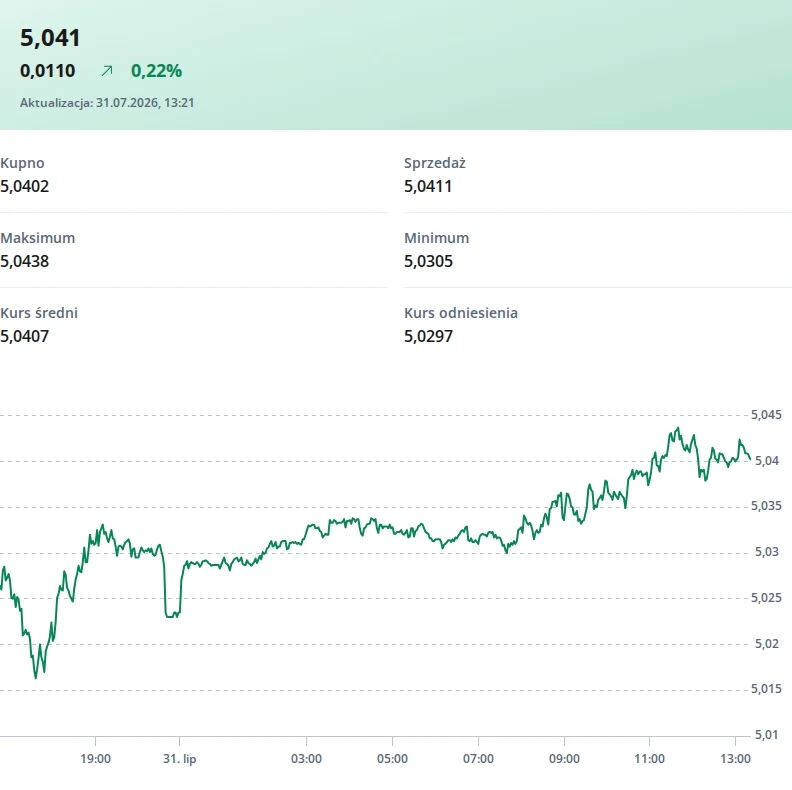792x790 pixels.
Task: Click the 05:00 time axis label
Action: 392,759
